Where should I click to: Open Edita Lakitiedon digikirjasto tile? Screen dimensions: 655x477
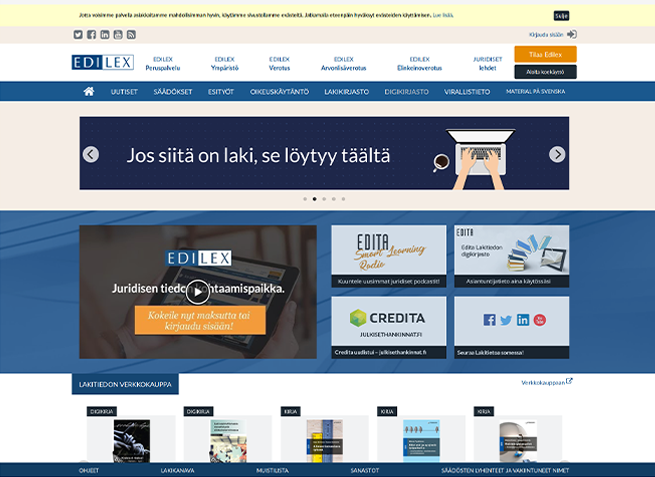[x=512, y=256]
